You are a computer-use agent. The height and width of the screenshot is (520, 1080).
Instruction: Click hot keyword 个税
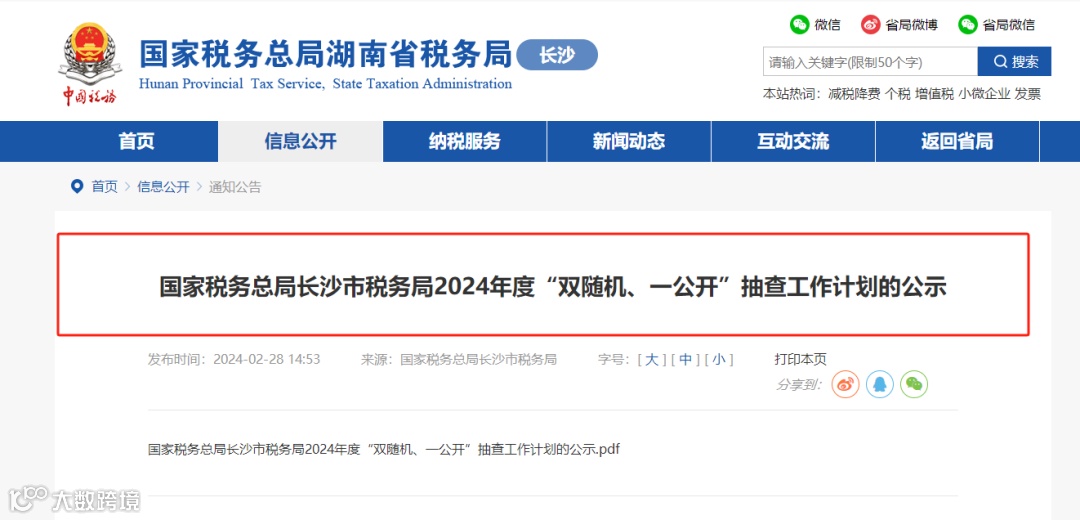[x=897, y=94]
